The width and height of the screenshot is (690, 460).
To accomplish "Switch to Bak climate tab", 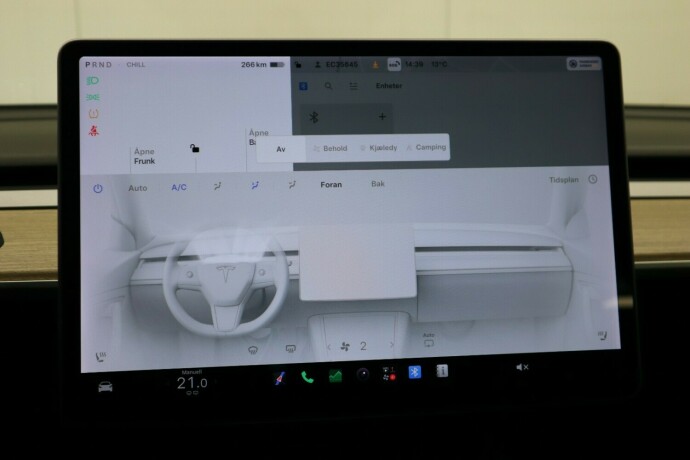I will click(x=378, y=184).
